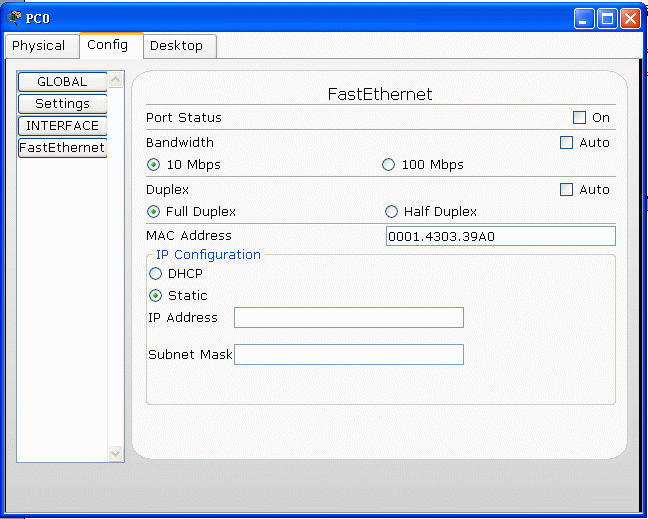
Task: Click the PC0 icon in title bar
Action: [14, 18]
